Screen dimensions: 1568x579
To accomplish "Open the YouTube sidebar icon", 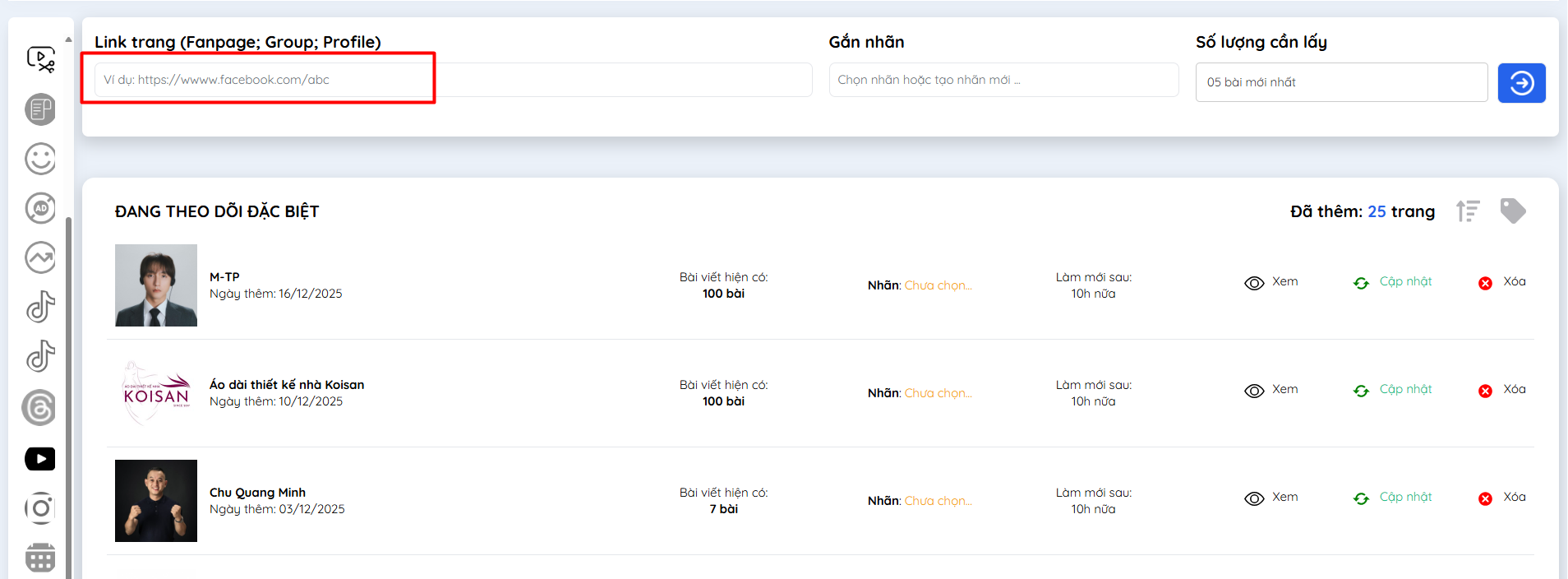I will [x=40, y=458].
